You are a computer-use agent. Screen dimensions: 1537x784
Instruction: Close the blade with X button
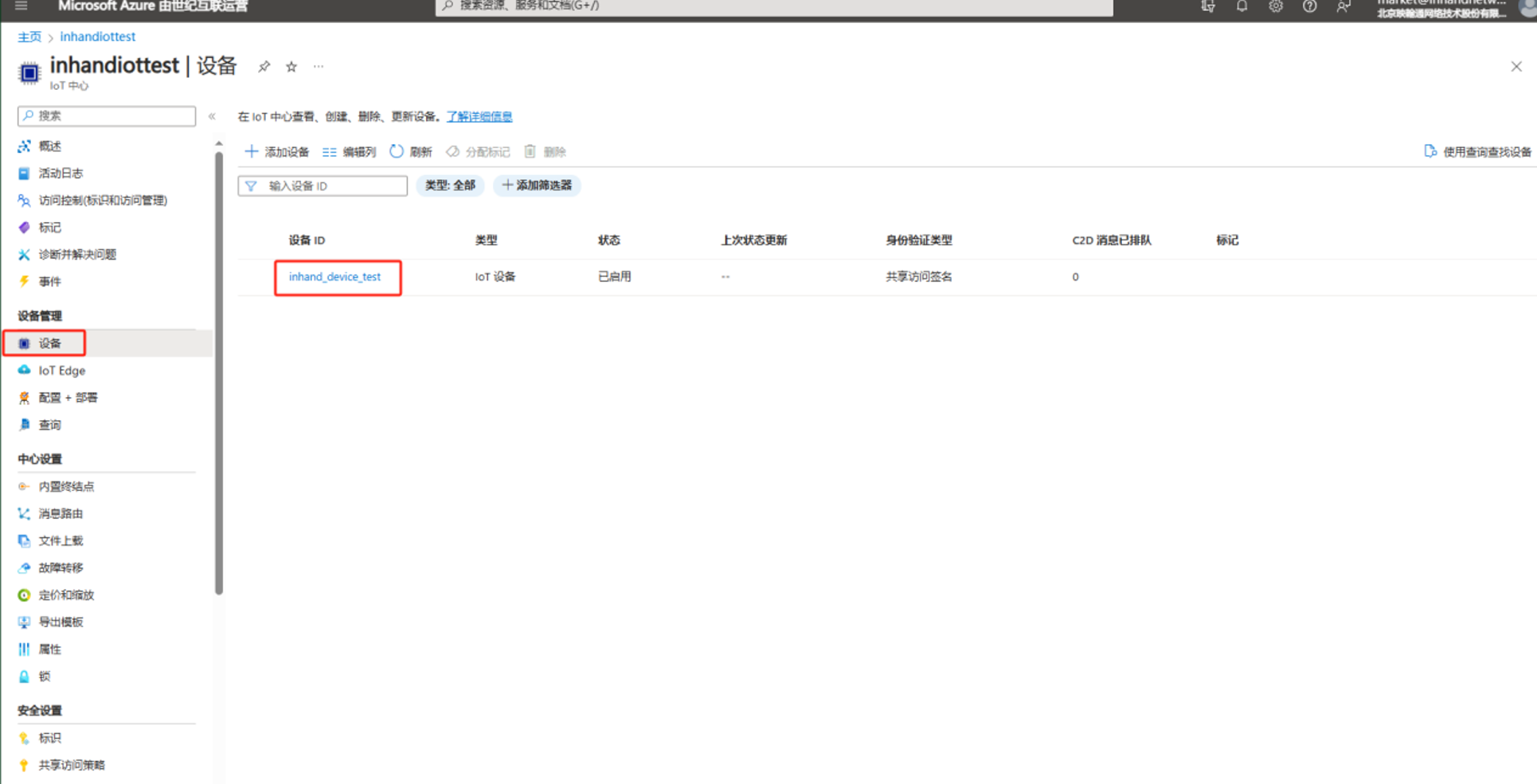(x=1516, y=67)
